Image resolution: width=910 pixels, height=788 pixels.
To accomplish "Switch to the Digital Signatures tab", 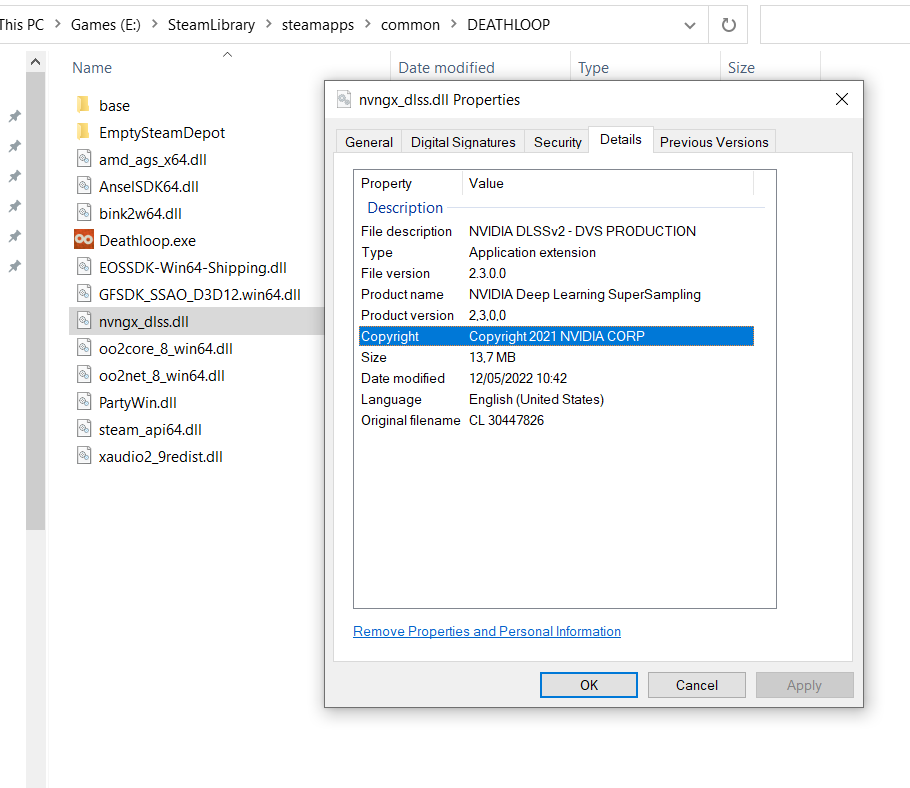I will [463, 142].
